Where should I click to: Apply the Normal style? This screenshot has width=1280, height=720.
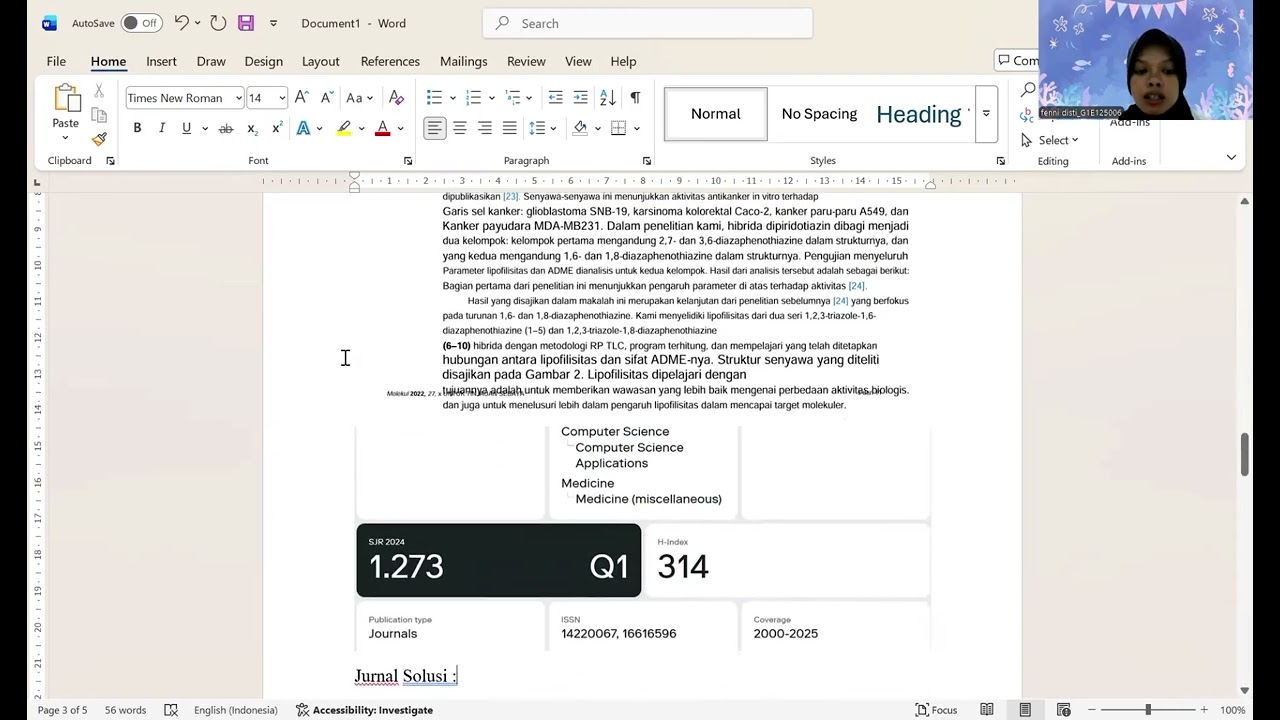pyautogui.click(x=716, y=114)
